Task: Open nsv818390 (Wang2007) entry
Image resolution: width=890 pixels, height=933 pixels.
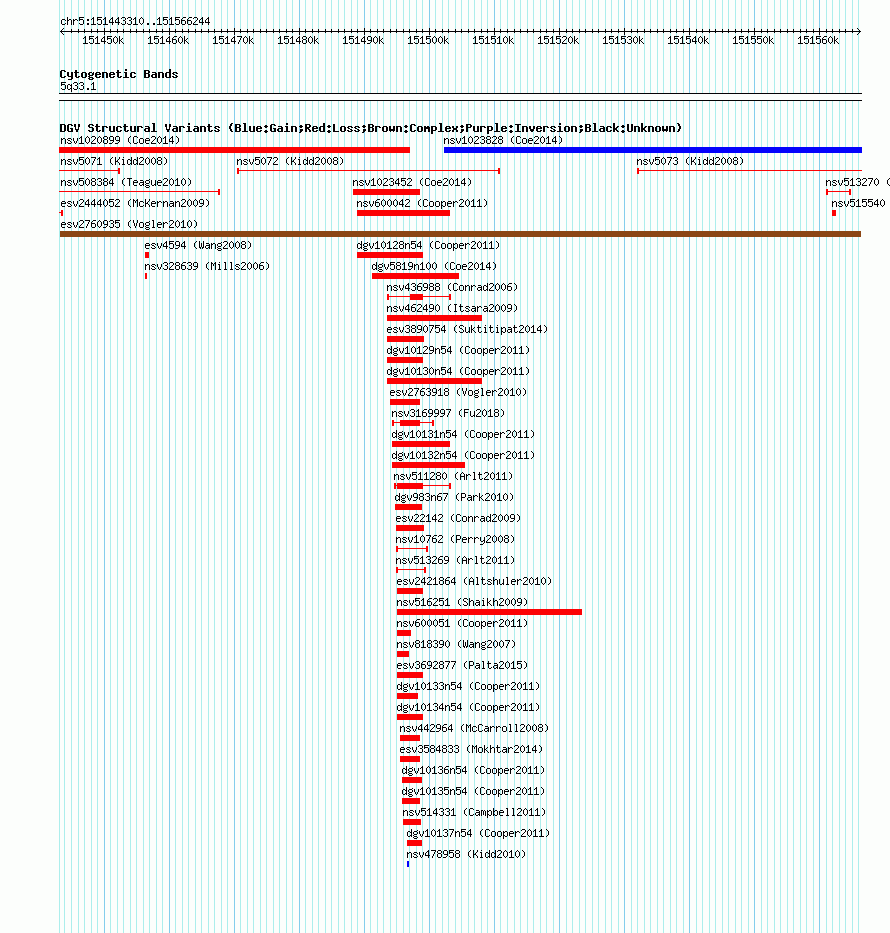Action: coord(456,644)
